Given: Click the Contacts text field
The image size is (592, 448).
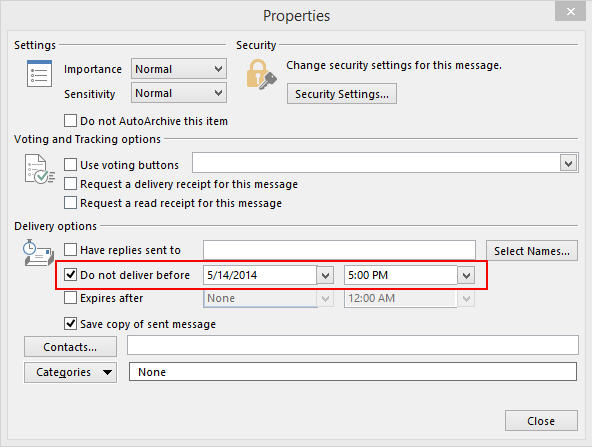Looking at the screenshot, I should coord(353,345).
